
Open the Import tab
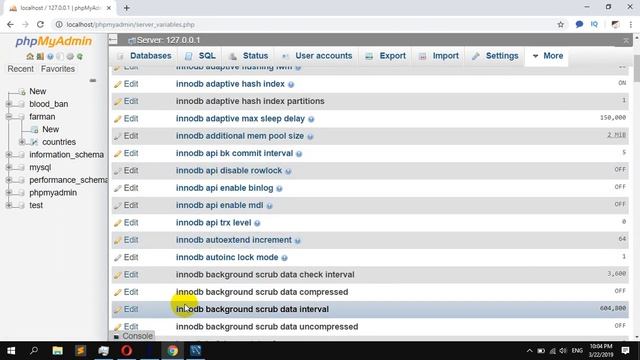click(439, 56)
